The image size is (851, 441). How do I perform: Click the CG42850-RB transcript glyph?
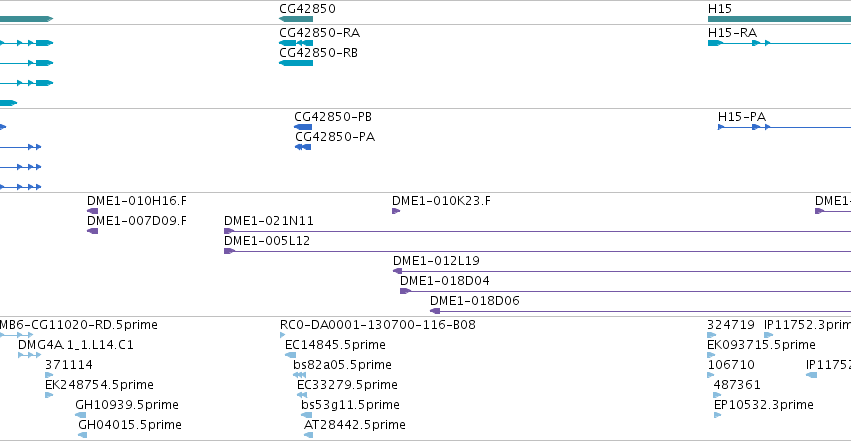point(296,63)
